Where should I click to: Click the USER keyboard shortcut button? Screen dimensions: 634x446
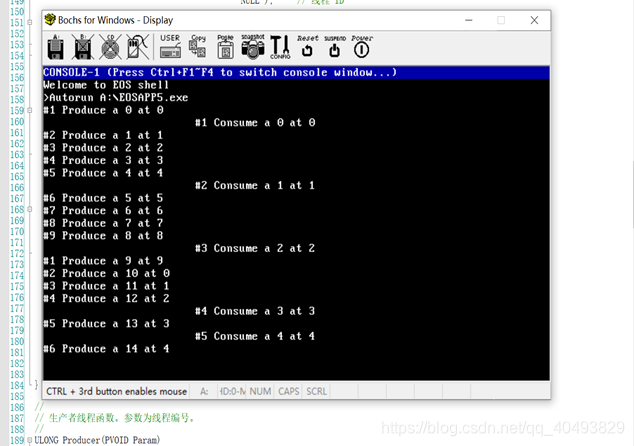tap(170, 47)
